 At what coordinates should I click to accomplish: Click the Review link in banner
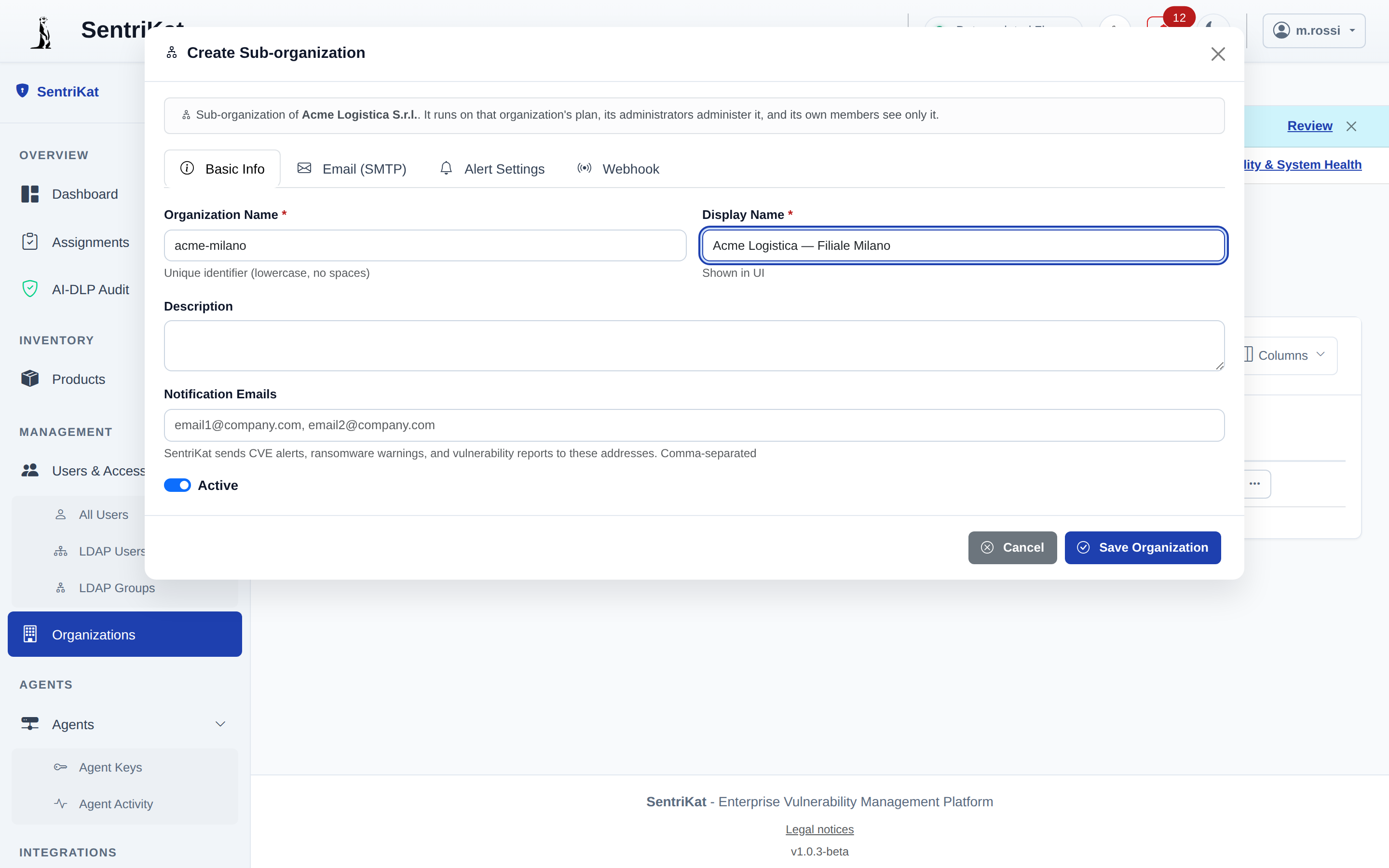(x=1310, y=126)
